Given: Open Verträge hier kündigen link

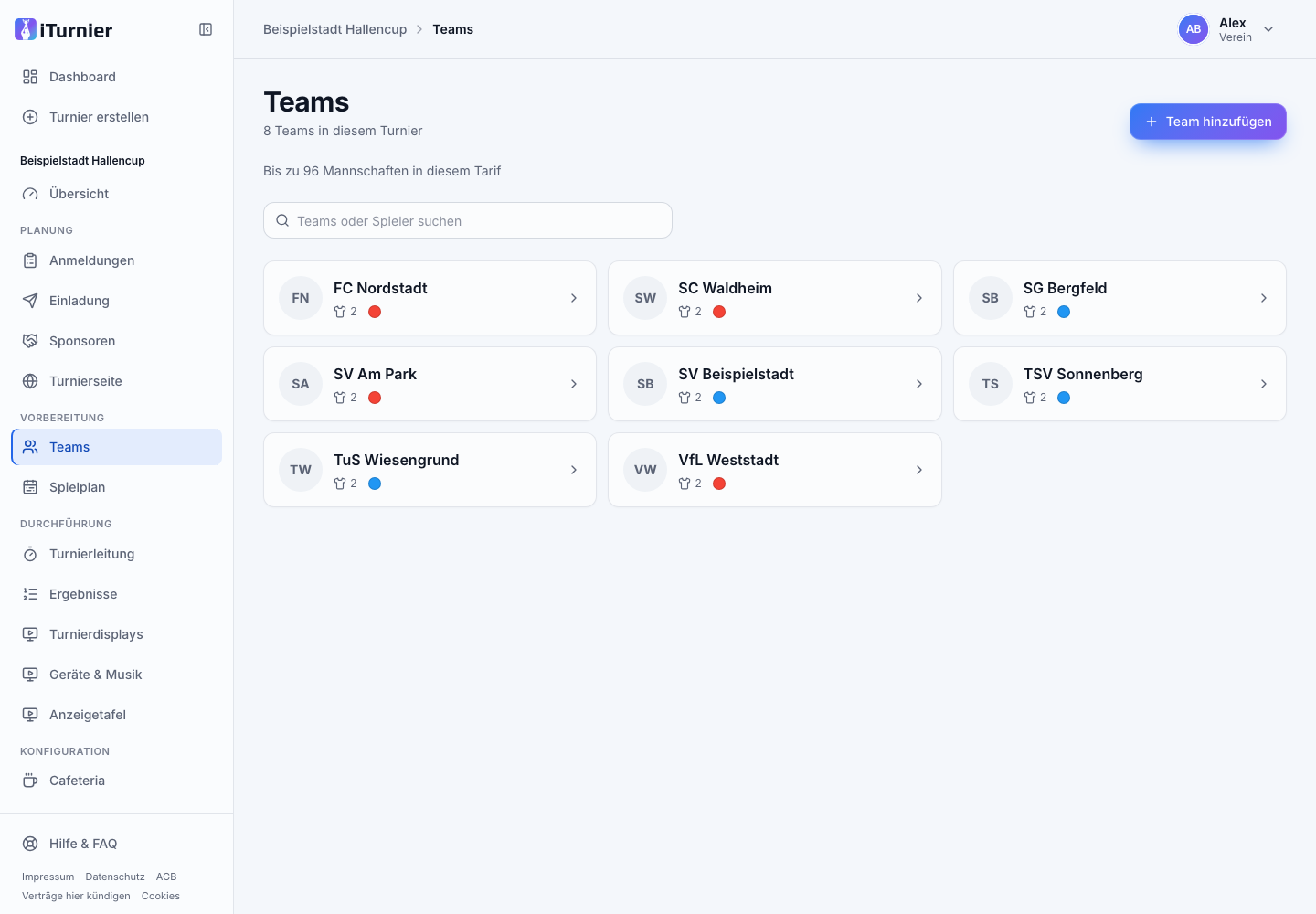Looking at the screenshot, I should (x=77, y=896).
